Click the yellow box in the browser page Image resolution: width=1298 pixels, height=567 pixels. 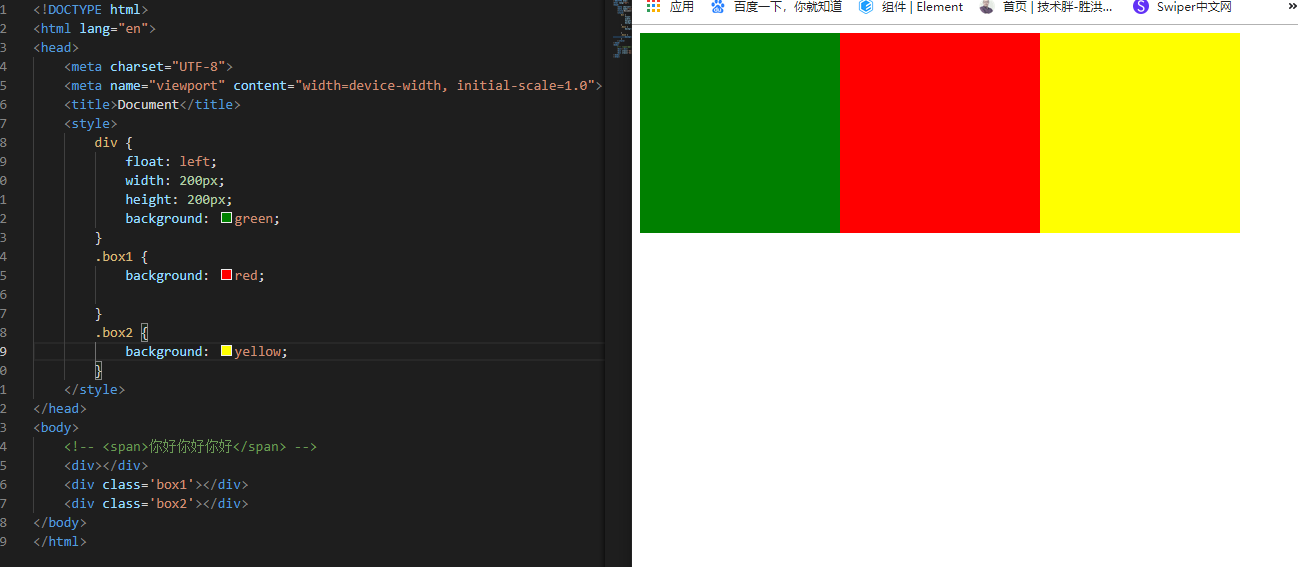pos(1139,133)
